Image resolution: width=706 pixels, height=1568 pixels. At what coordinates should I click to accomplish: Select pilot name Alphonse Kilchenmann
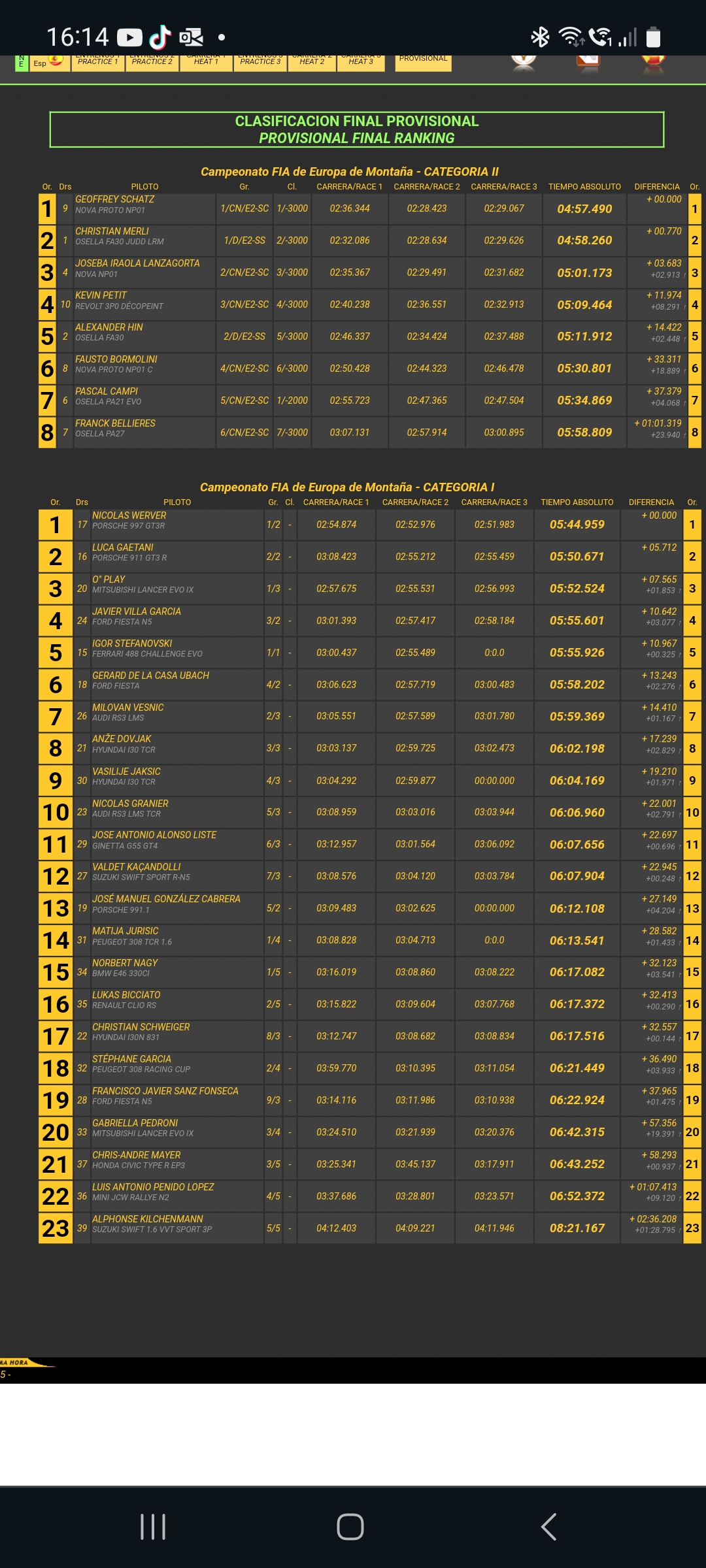148,1219
